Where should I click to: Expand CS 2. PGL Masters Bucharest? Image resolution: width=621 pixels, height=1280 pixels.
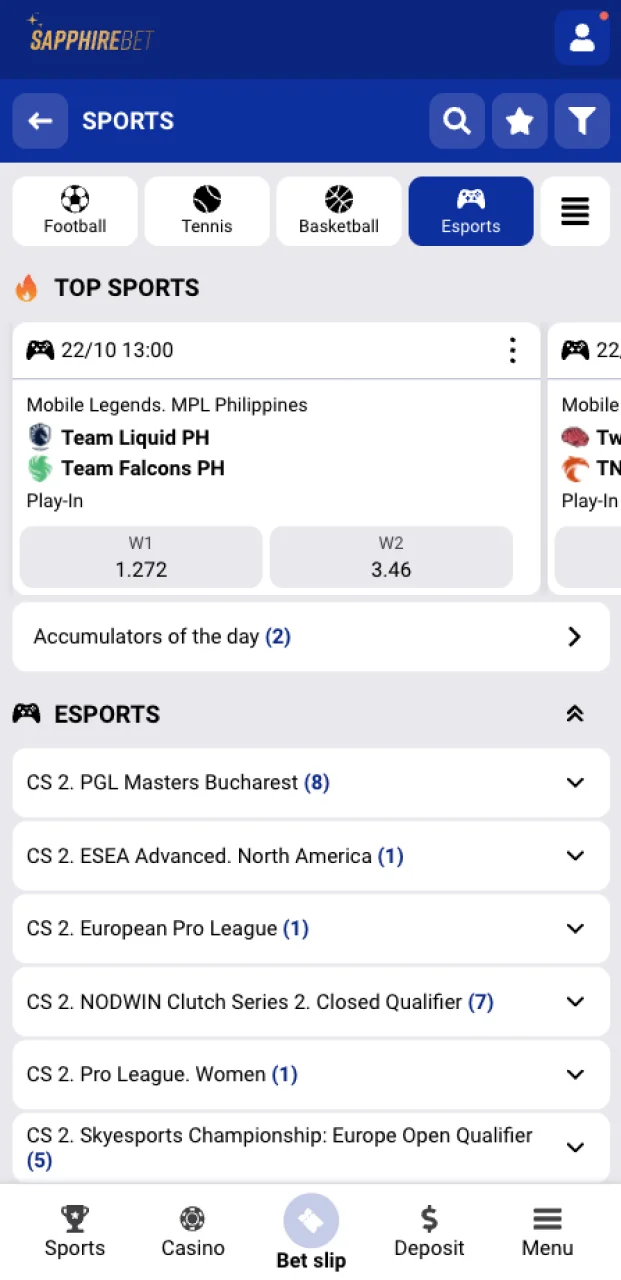pyautogui.click(x=310, y=782)
